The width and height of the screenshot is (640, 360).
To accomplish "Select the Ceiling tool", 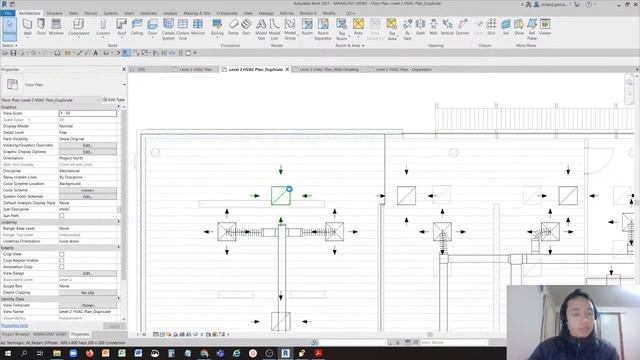I will pos(137,27).
